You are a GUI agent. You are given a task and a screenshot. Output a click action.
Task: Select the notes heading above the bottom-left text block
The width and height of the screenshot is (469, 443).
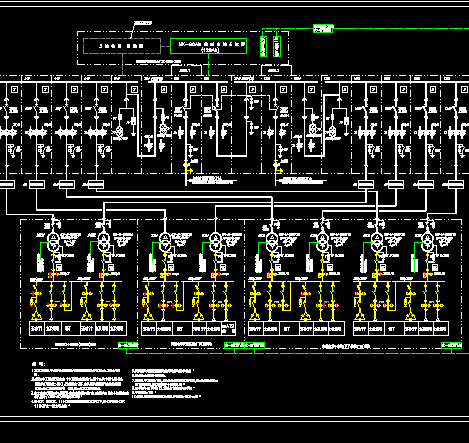coord(39,364)
